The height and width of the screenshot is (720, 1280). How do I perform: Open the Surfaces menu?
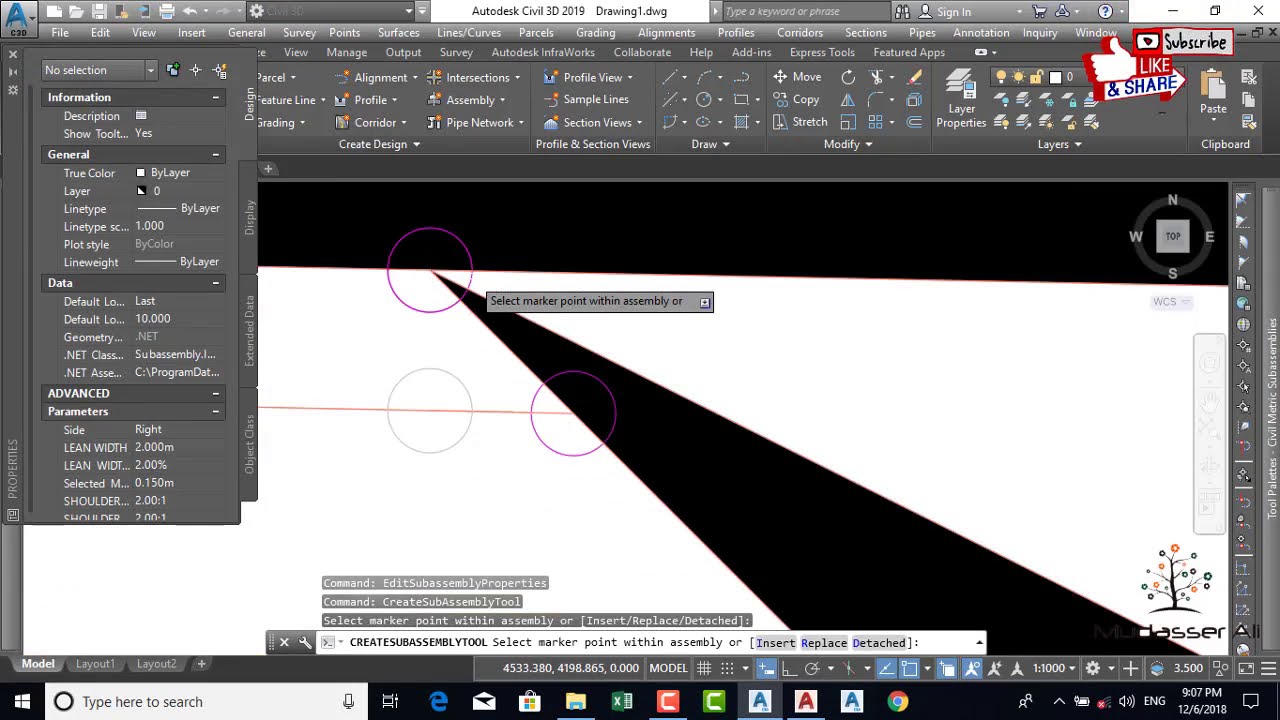point(398,33)
